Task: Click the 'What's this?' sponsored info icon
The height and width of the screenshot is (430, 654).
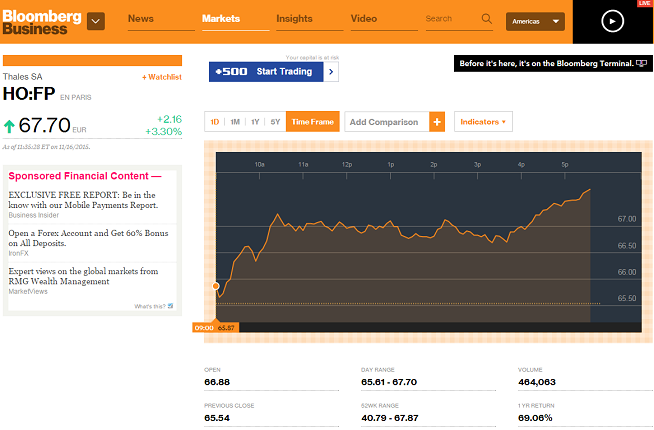Action: pyautogui.click(x=171, y=306)
